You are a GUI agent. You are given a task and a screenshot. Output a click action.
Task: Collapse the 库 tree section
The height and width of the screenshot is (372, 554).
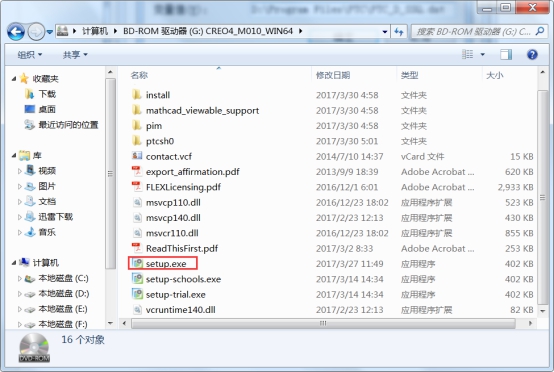click(x=14, y=155)
